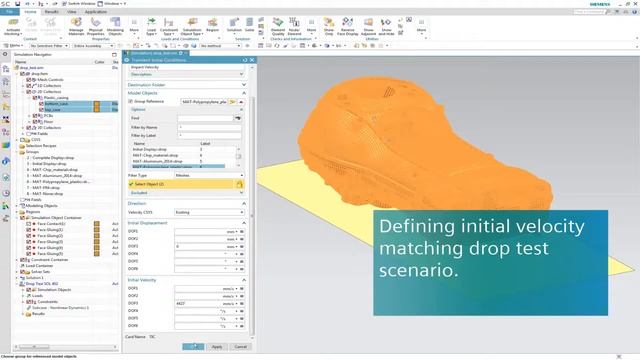Click the Cancel button
Image resolution: width=640 pixels, height=360 pixels.
click(240, 347)
